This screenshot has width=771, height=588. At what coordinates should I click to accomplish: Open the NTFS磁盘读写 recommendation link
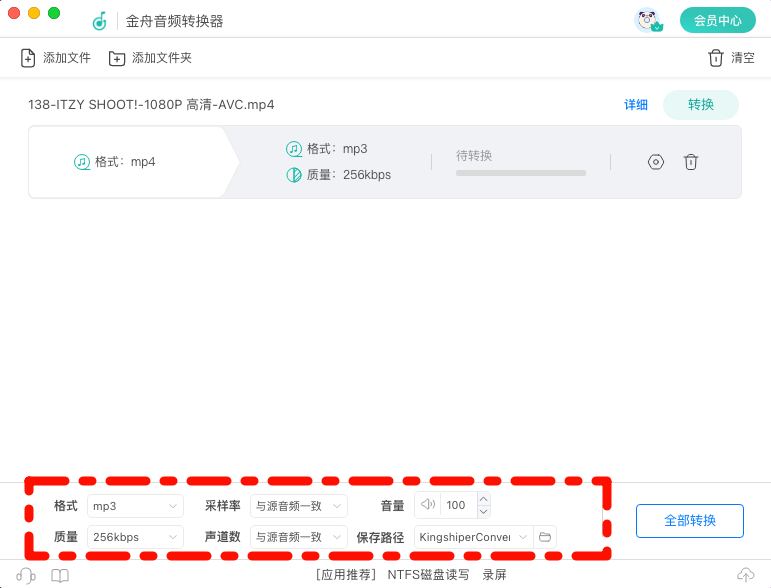tap(428, 575)
